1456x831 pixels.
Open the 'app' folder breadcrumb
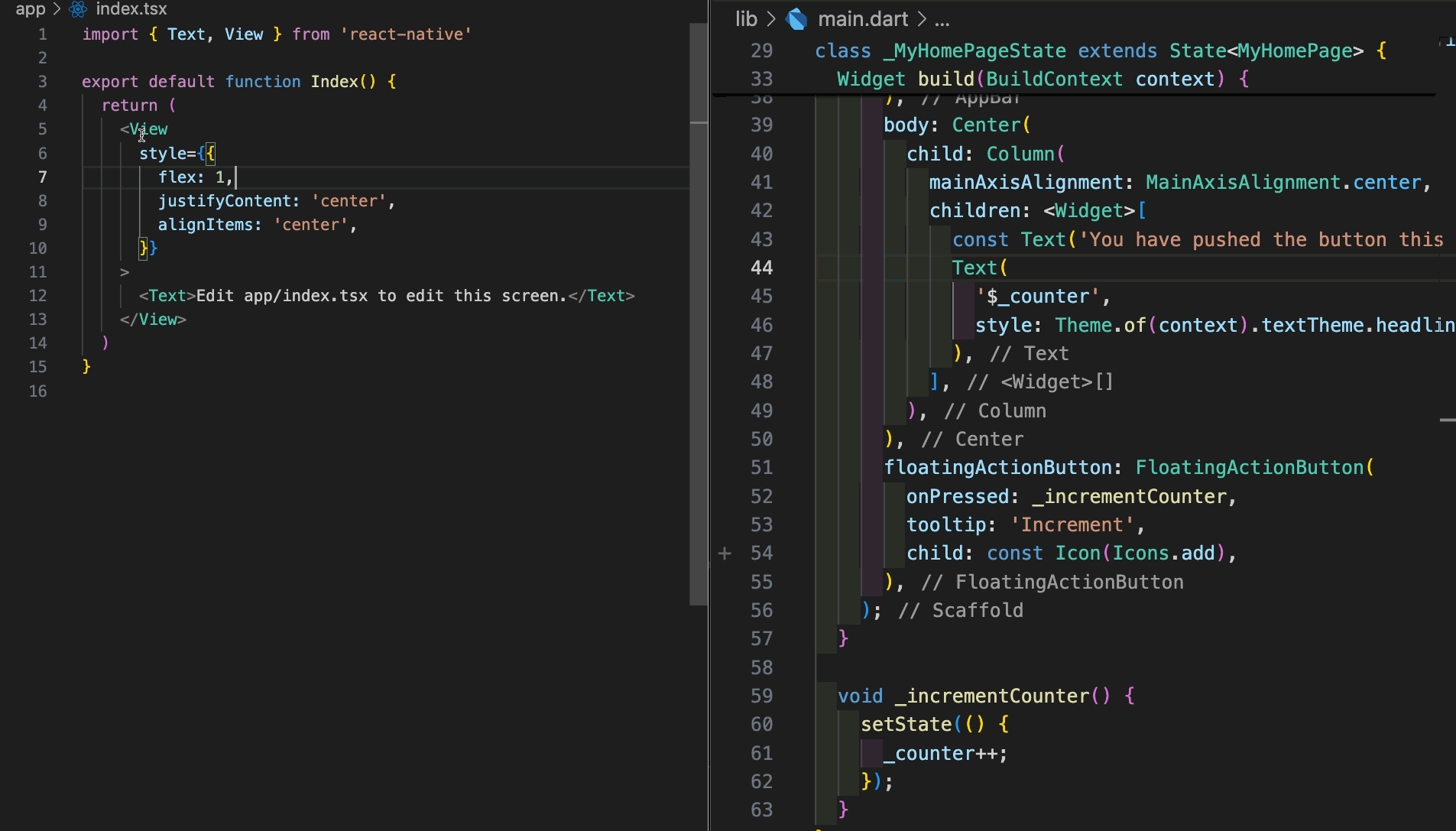coord(31,9)
